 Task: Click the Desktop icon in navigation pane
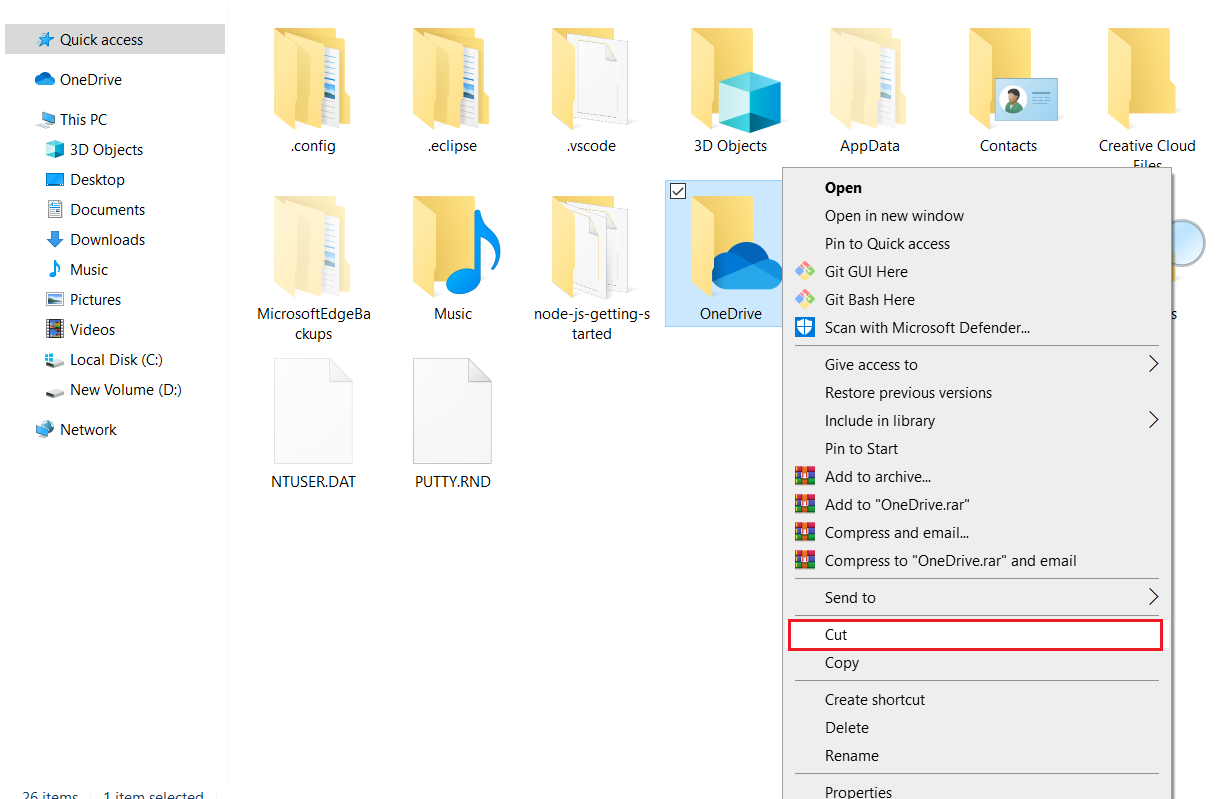click(55, 180)
